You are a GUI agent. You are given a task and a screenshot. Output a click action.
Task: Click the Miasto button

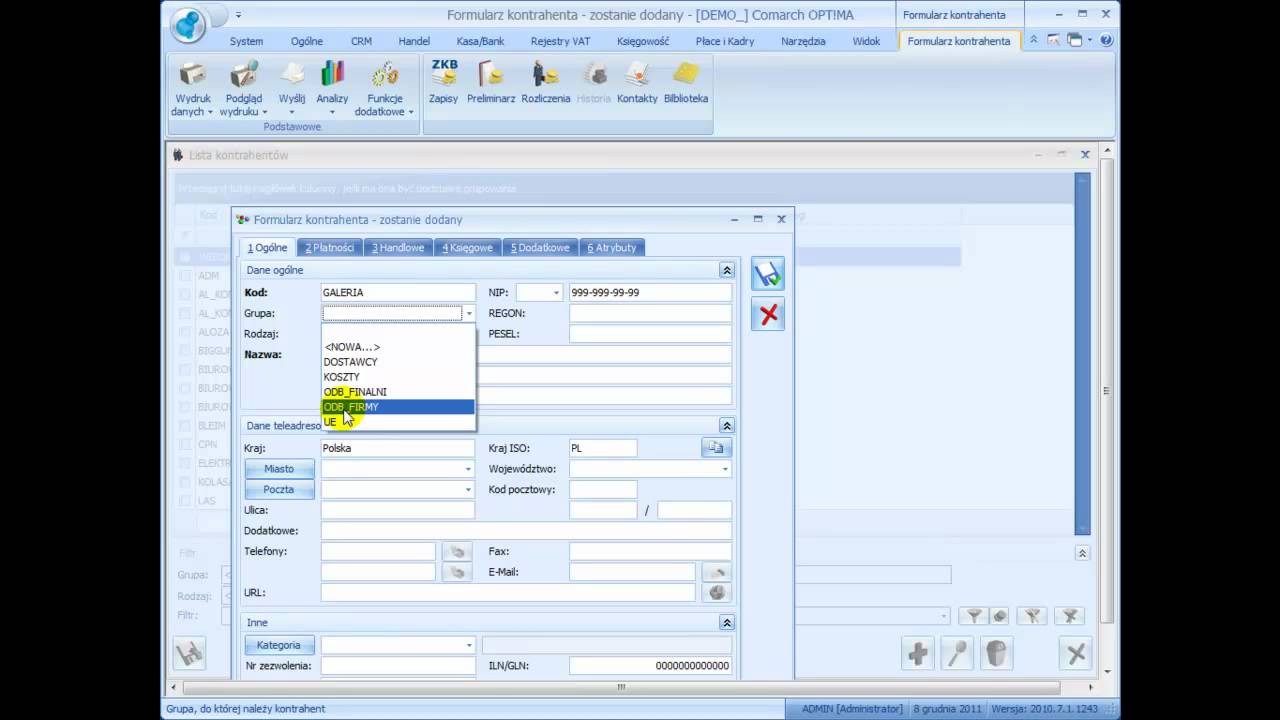pyautogui.click(x=279, y=469)
